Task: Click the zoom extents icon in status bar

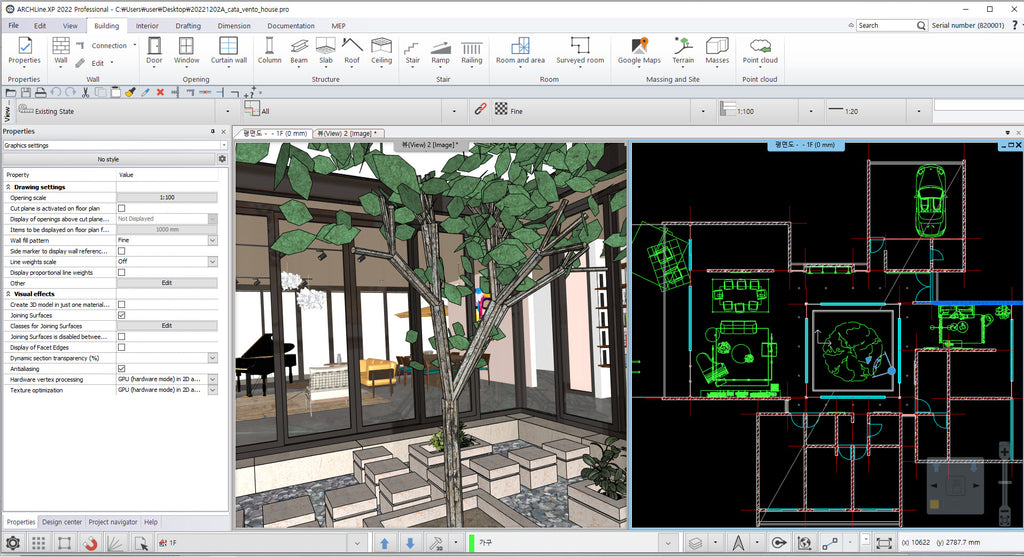Action: pos(884,543)
